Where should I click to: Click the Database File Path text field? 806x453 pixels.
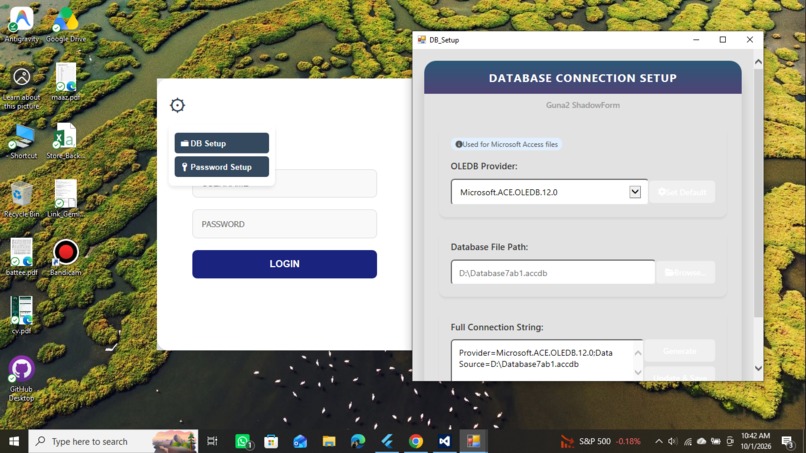(553, 273)
